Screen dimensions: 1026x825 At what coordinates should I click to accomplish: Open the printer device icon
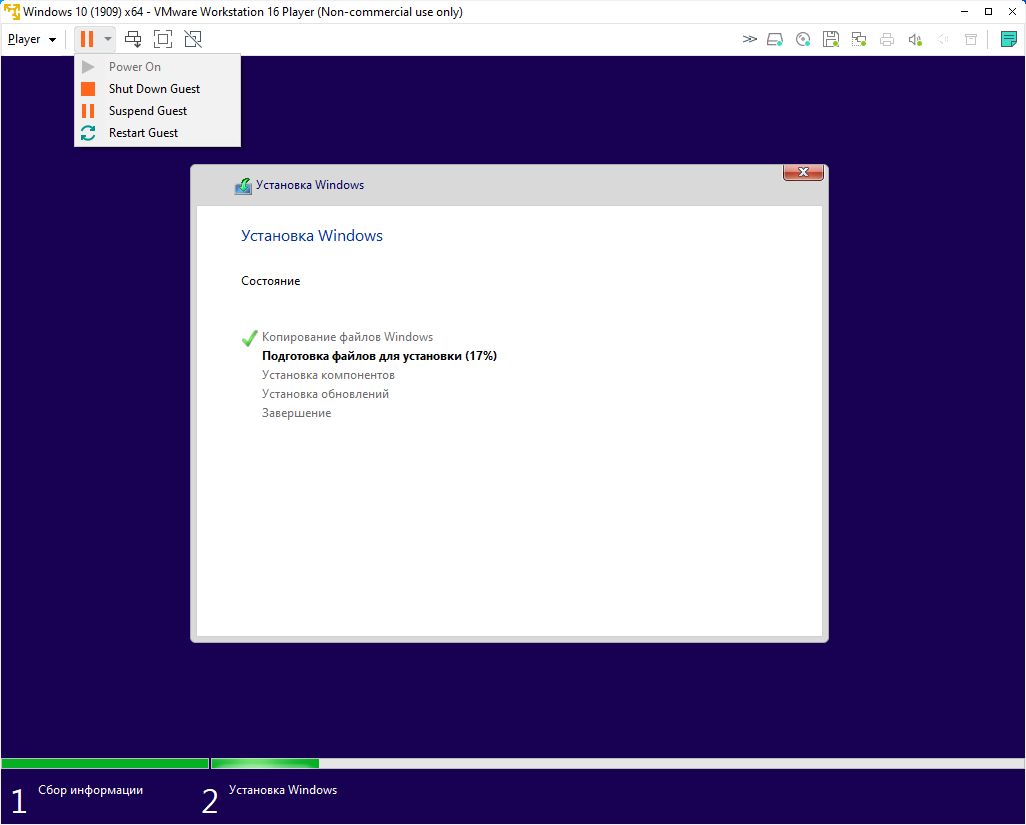pos(887,39)
